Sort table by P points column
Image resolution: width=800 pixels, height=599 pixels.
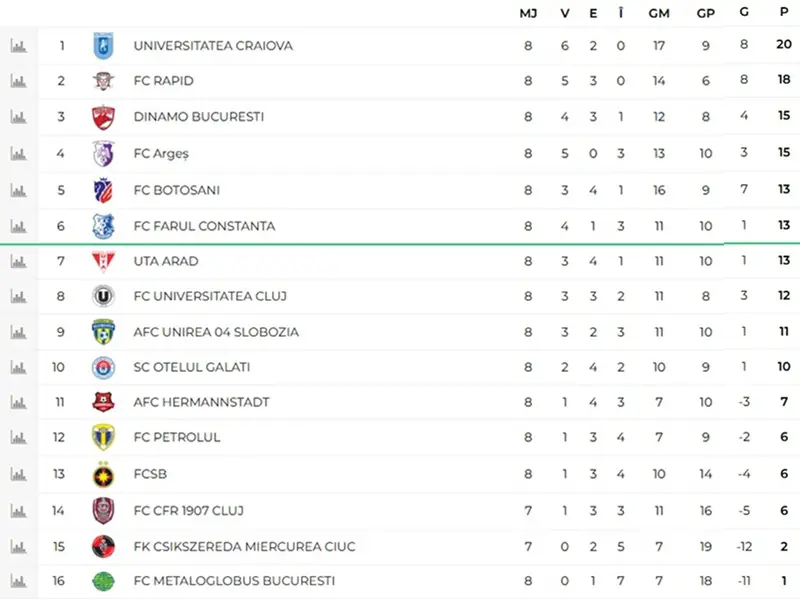coord(784,12)
